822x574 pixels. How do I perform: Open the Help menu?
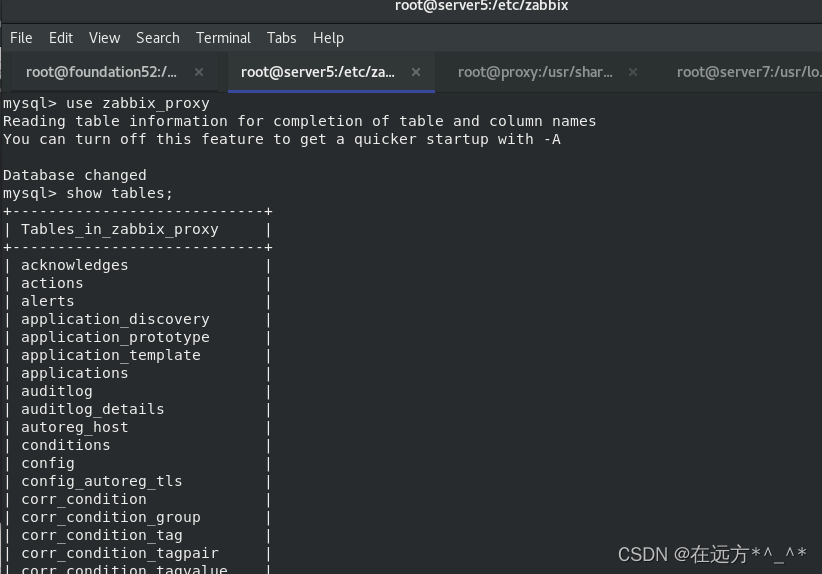click(x=328, y=38)
